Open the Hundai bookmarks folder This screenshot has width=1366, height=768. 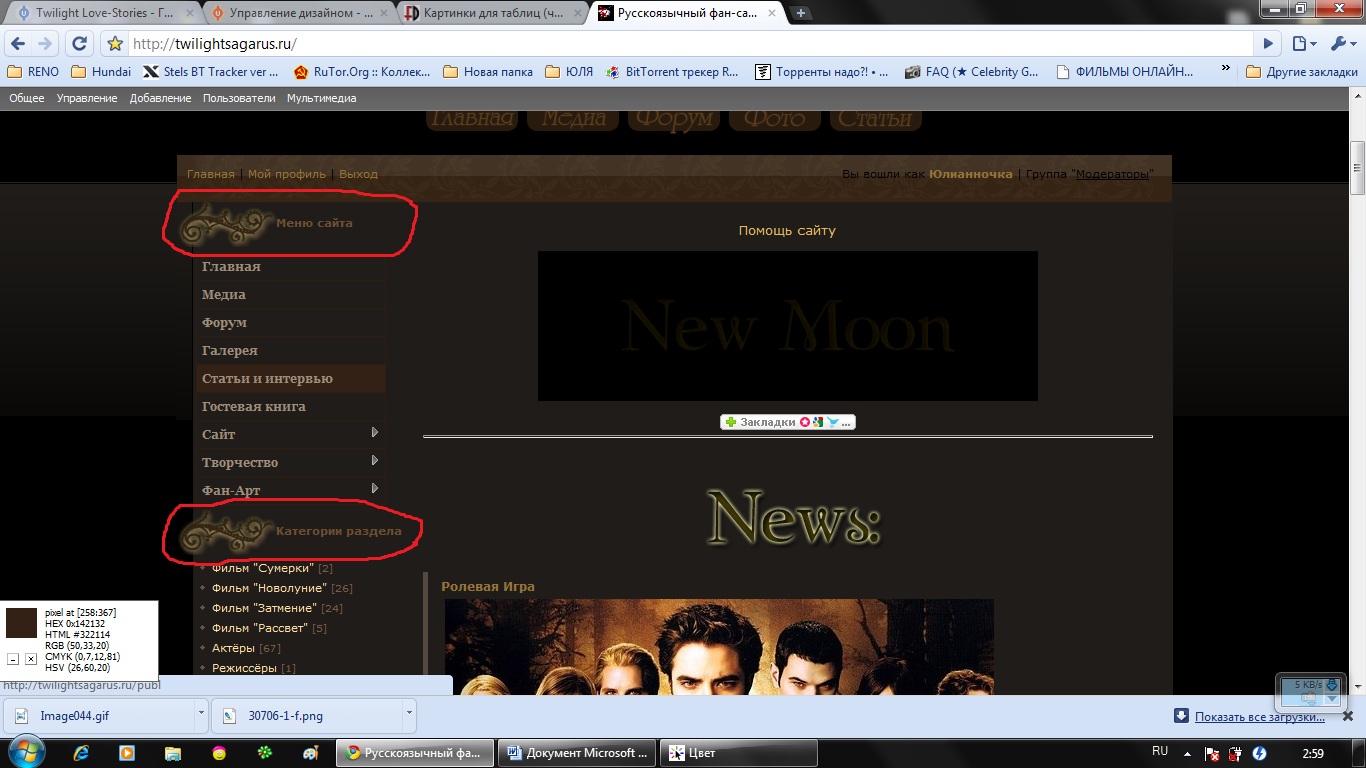[x=100, y=72]
